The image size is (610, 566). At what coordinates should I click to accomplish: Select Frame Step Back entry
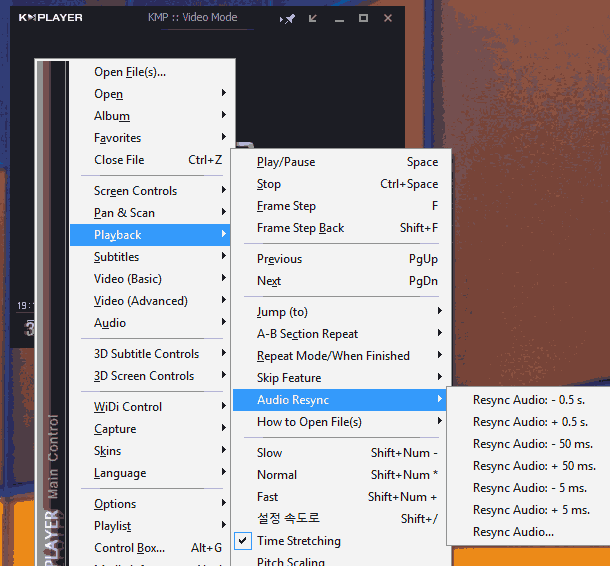[341, 228]
